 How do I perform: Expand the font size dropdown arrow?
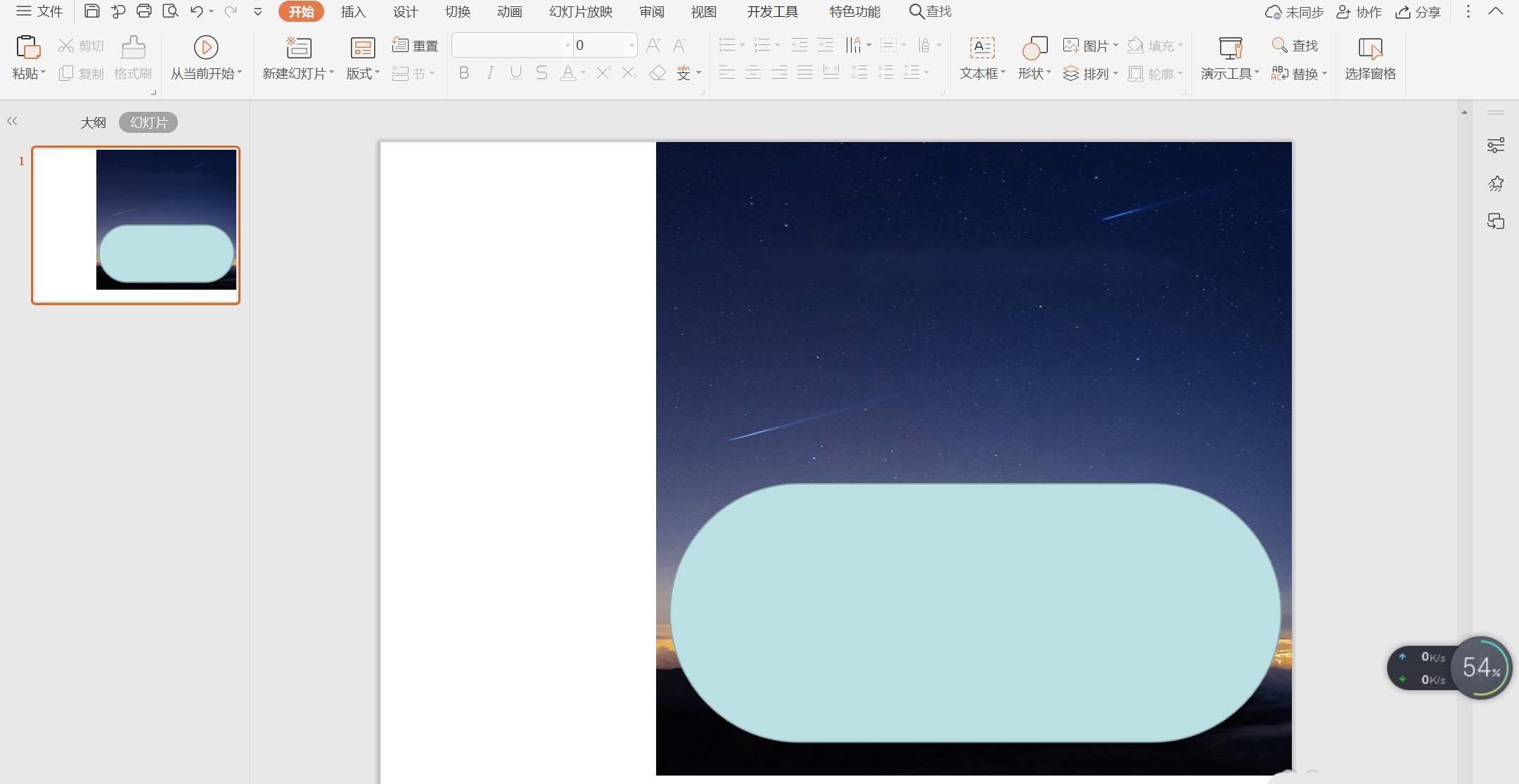coord(632,46)
